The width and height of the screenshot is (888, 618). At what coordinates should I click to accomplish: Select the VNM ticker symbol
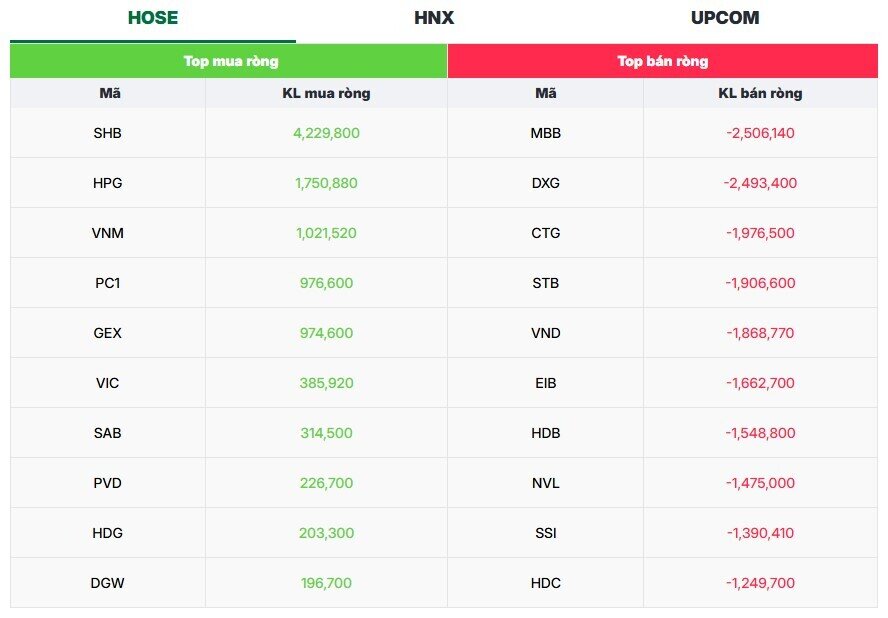[107, 233]
